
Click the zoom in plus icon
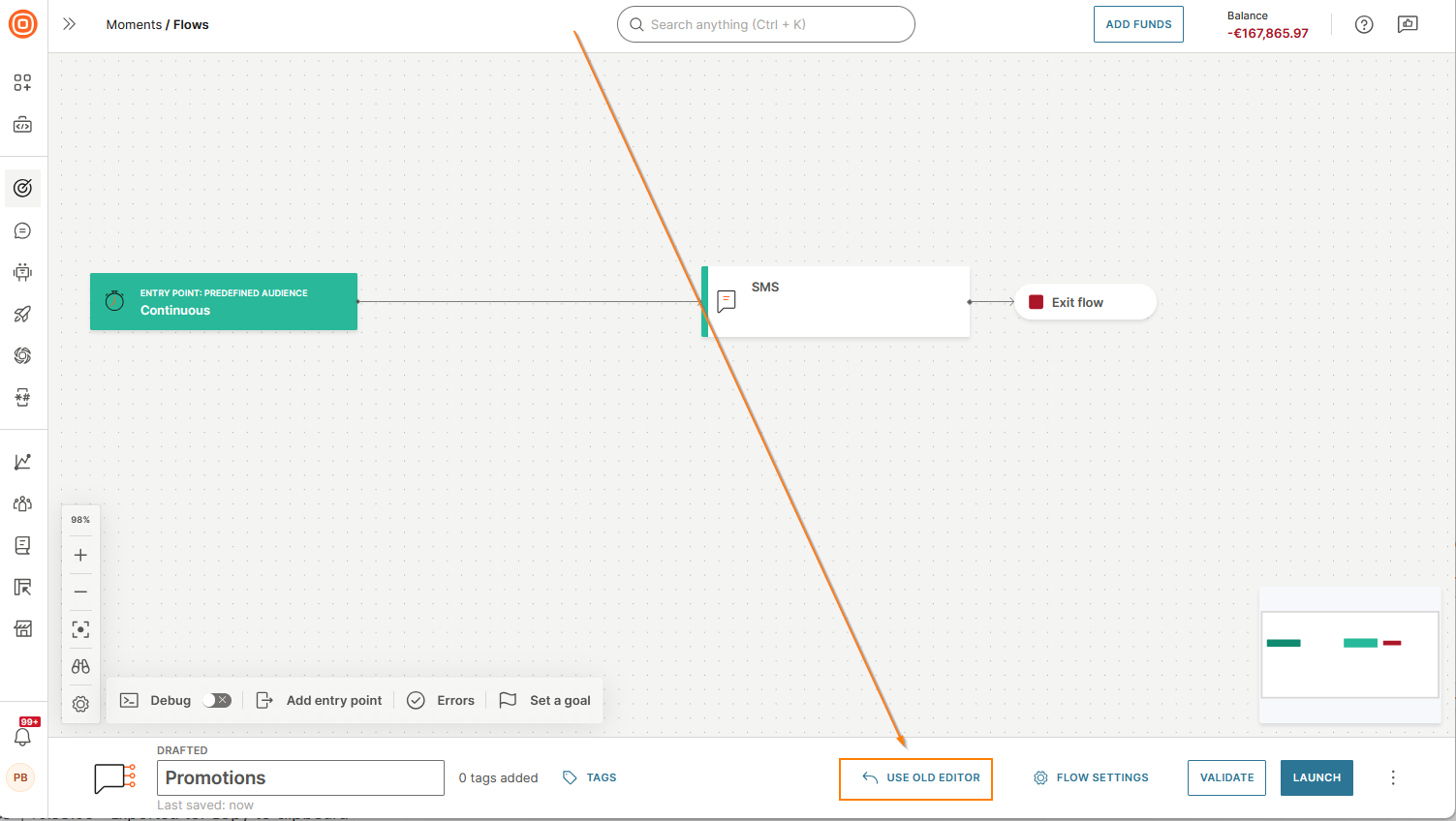point(80,555)
